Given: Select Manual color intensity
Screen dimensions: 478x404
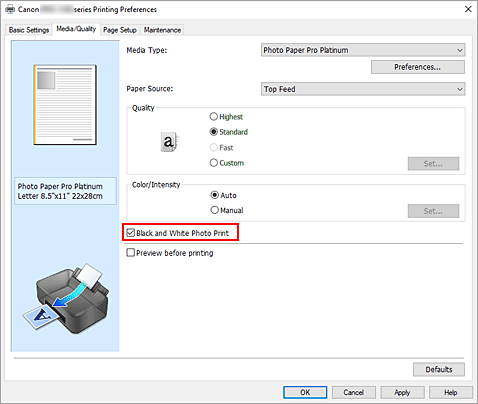Looking at the screenshot, I should tap(214, 210).
